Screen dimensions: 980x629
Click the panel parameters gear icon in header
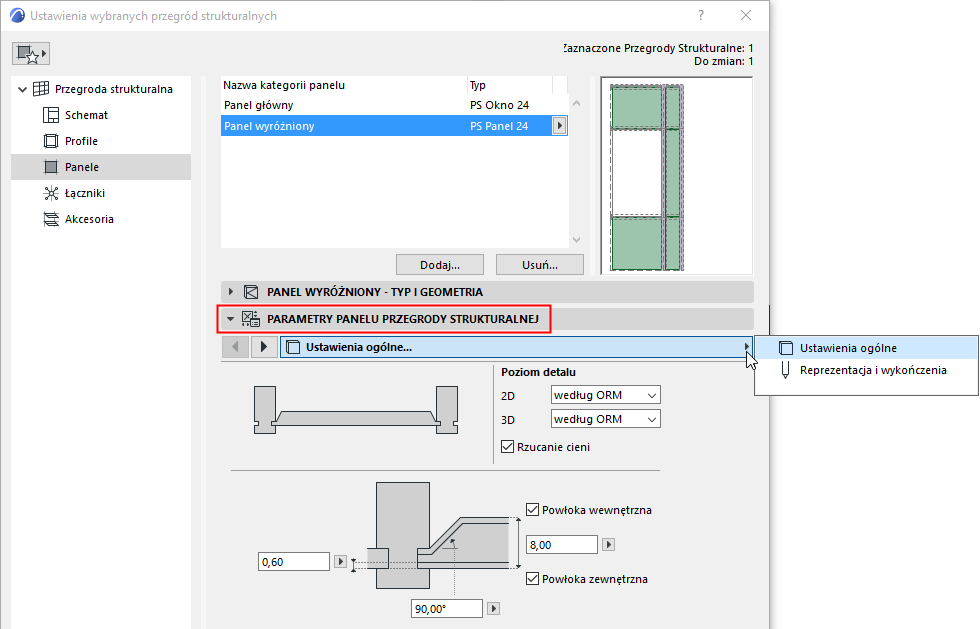tap(251, 319)
